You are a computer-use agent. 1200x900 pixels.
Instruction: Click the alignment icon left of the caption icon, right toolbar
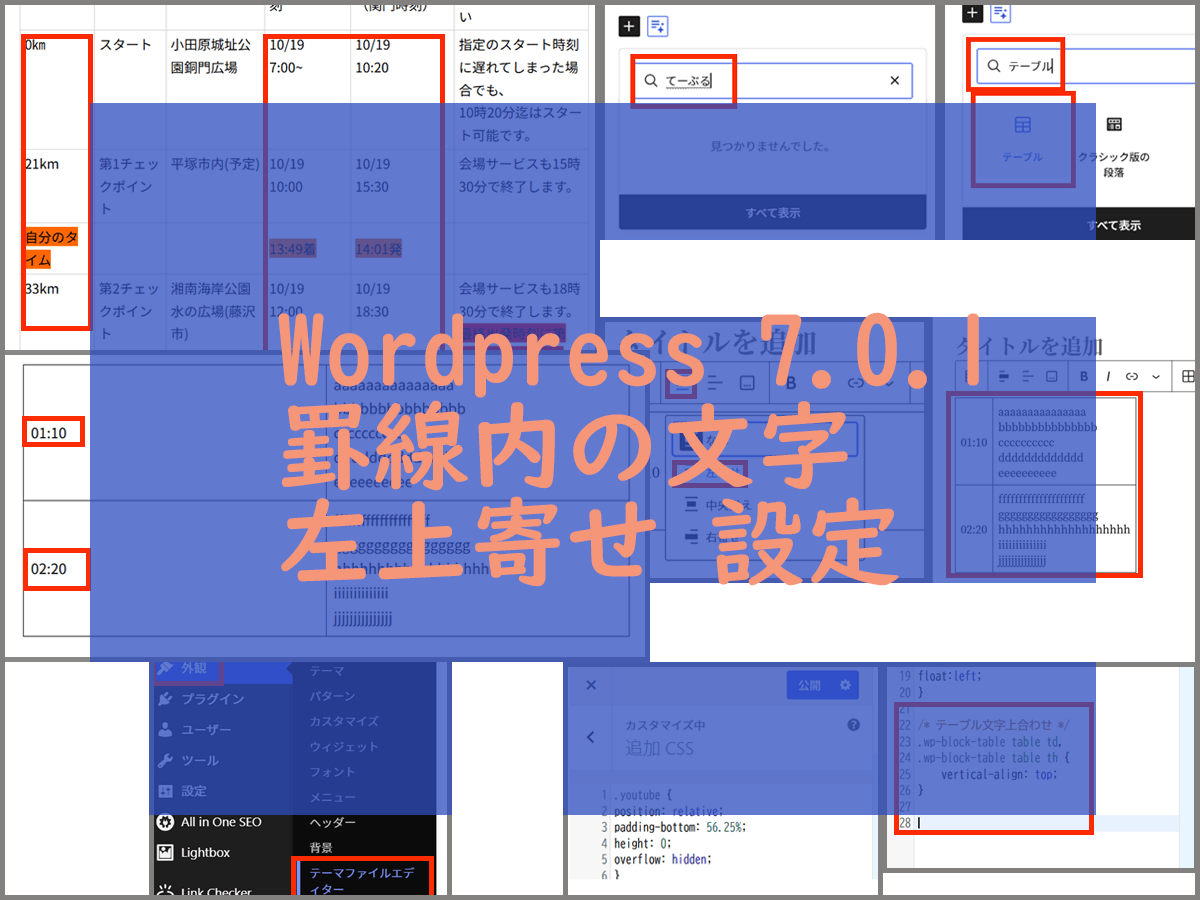coord(1027,376)
